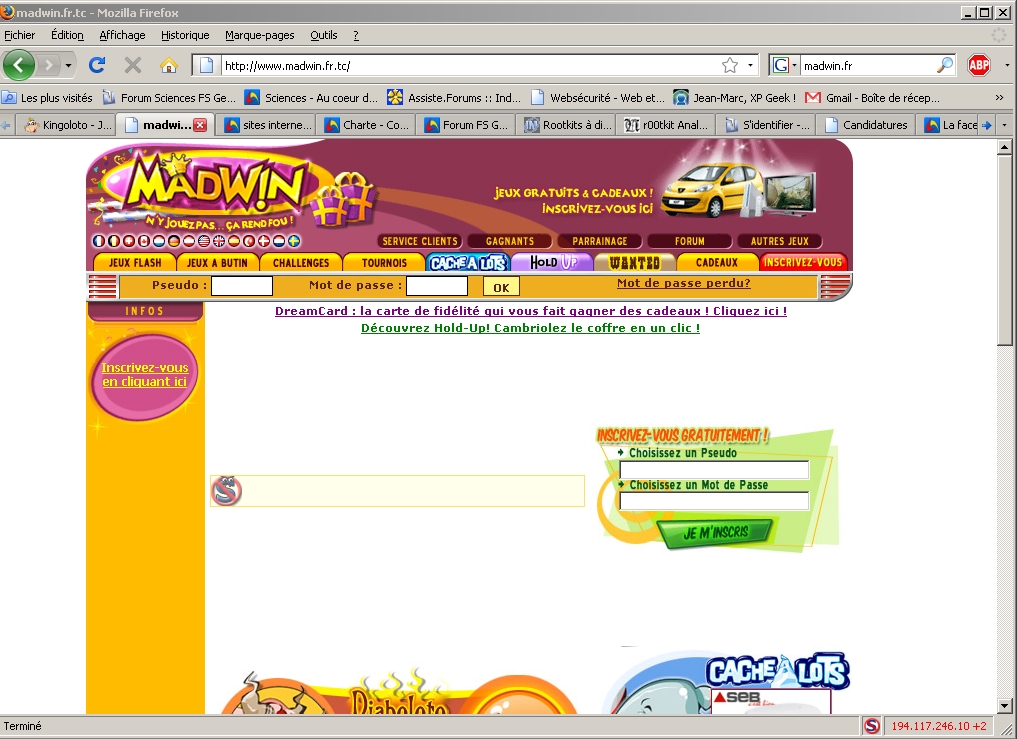
Task: Click the HOLD UP site tab
Action: coord(553,262)
